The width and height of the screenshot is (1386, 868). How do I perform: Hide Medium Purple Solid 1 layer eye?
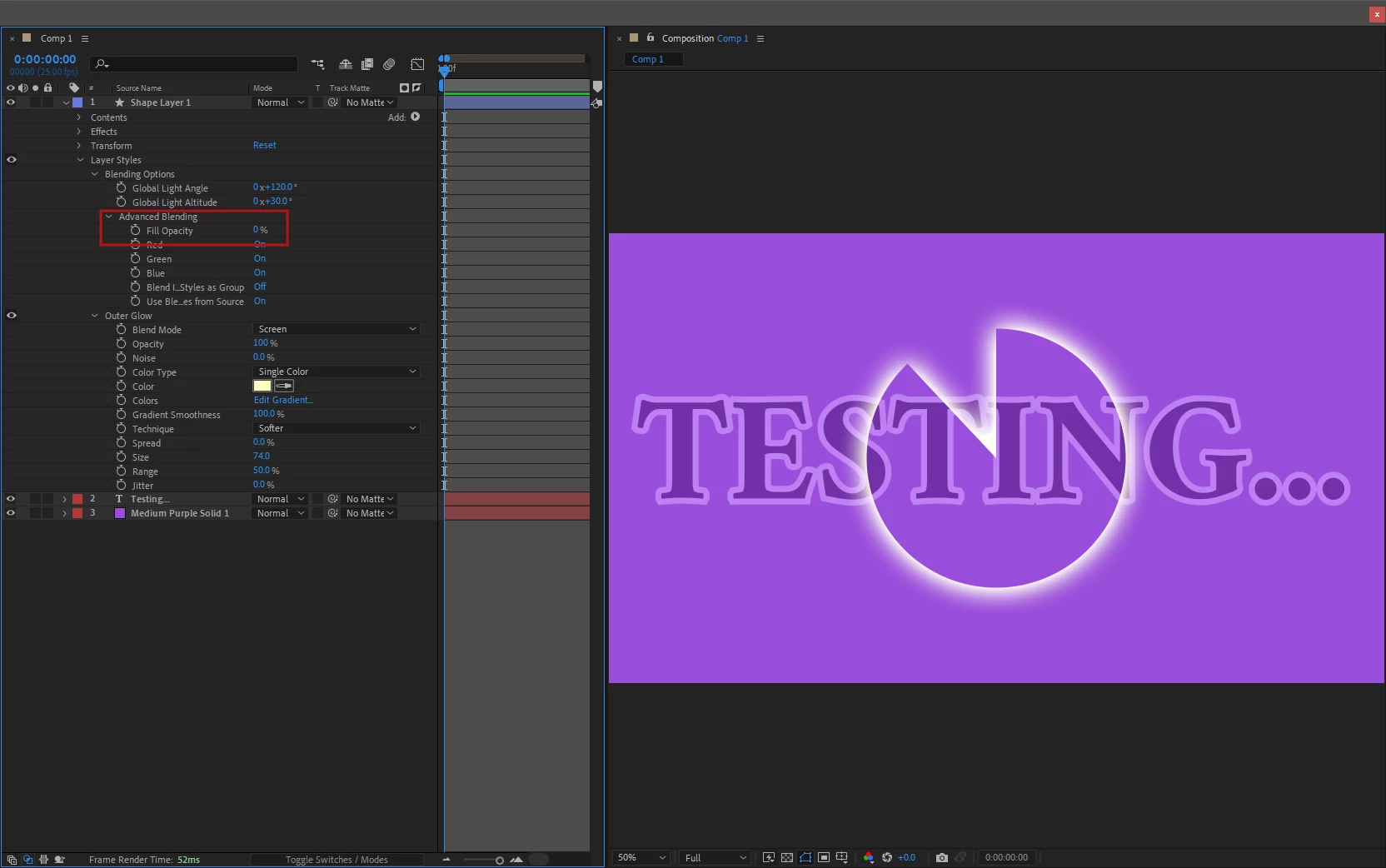[11, 513]
